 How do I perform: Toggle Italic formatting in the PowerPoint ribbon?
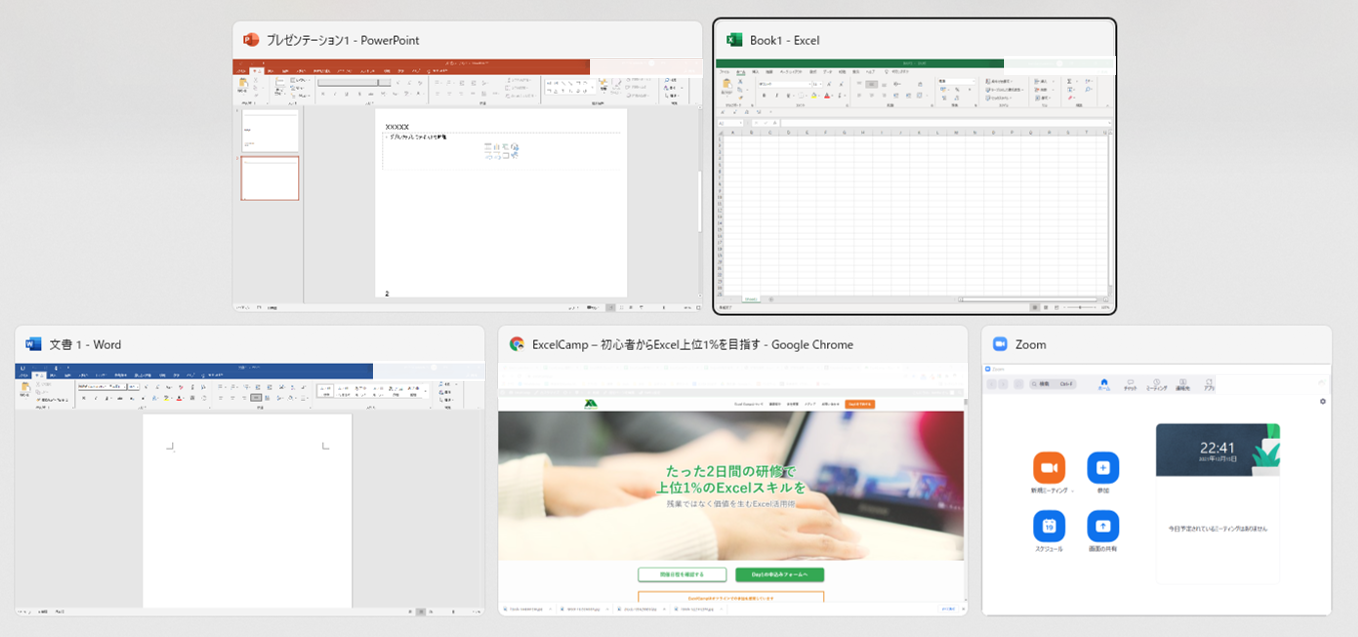[x=334, y=93]
